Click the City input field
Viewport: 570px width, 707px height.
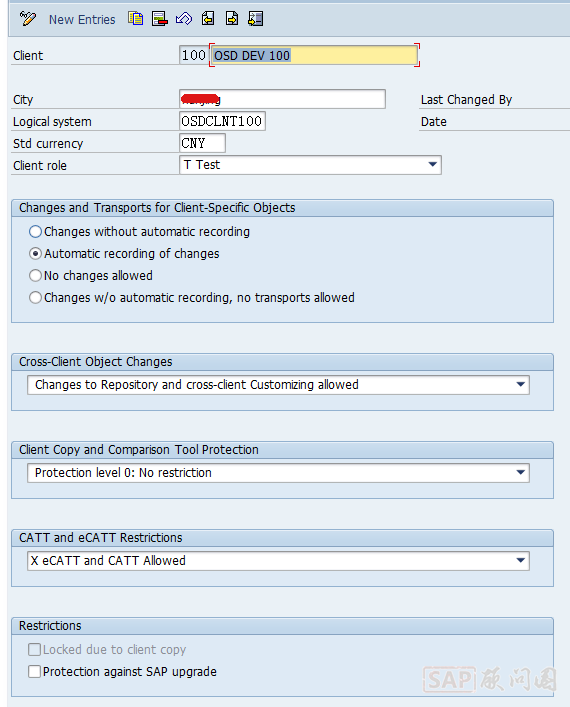tap(282, 99)
